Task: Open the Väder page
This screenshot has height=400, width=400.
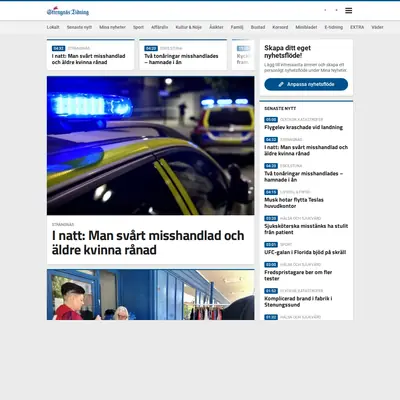Action: pos(377,27)
